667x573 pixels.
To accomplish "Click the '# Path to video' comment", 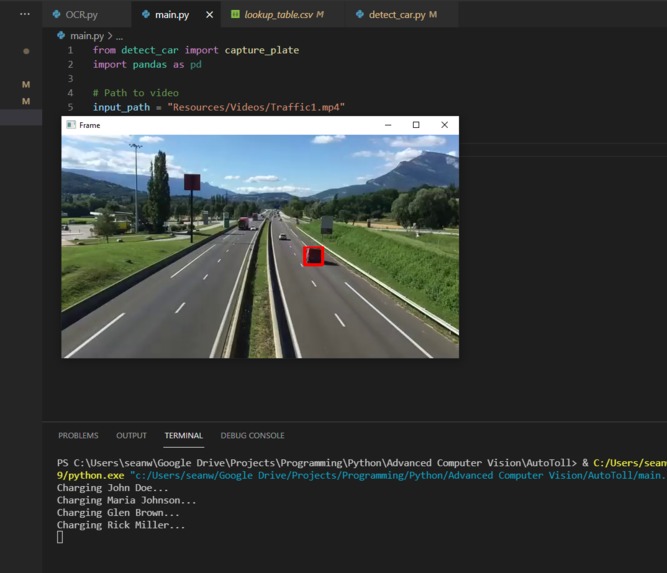I will coord(136,93).
